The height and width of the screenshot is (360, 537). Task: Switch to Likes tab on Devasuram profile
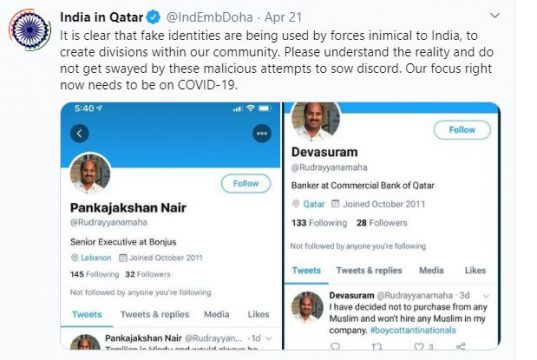pyautogui.click(x=475, y=270)
